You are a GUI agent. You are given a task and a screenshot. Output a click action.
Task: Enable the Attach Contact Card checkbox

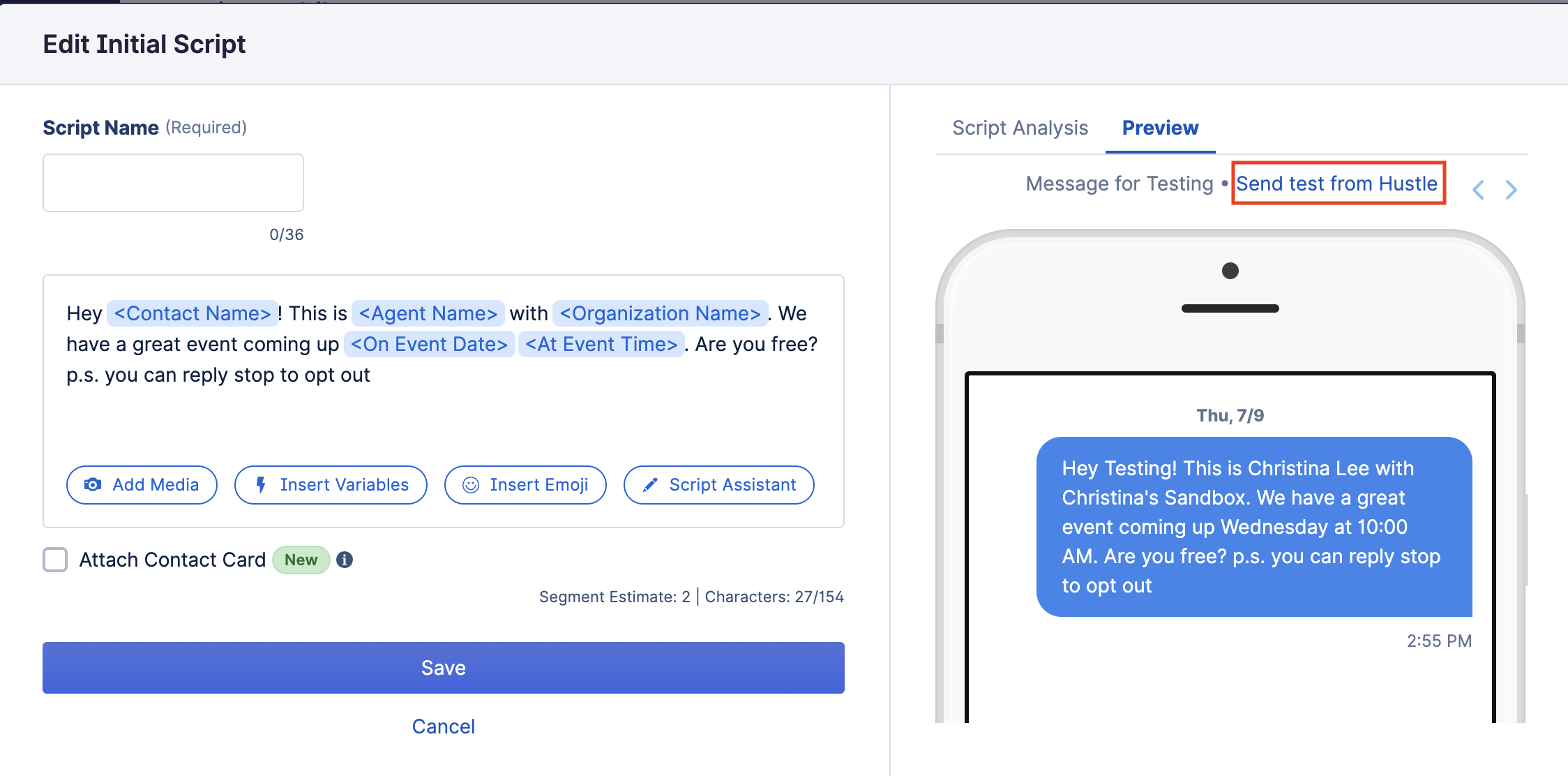[x=55, y=560]
